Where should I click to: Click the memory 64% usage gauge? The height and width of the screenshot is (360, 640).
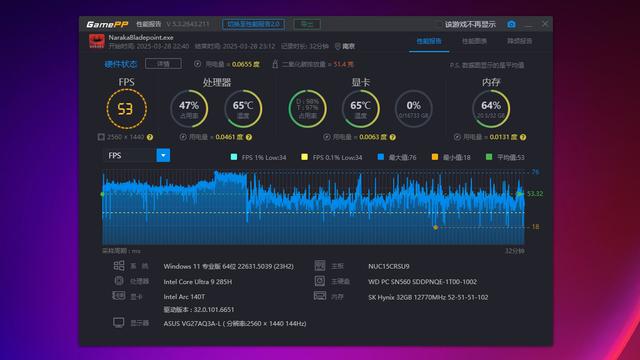[x=491, y=109]
